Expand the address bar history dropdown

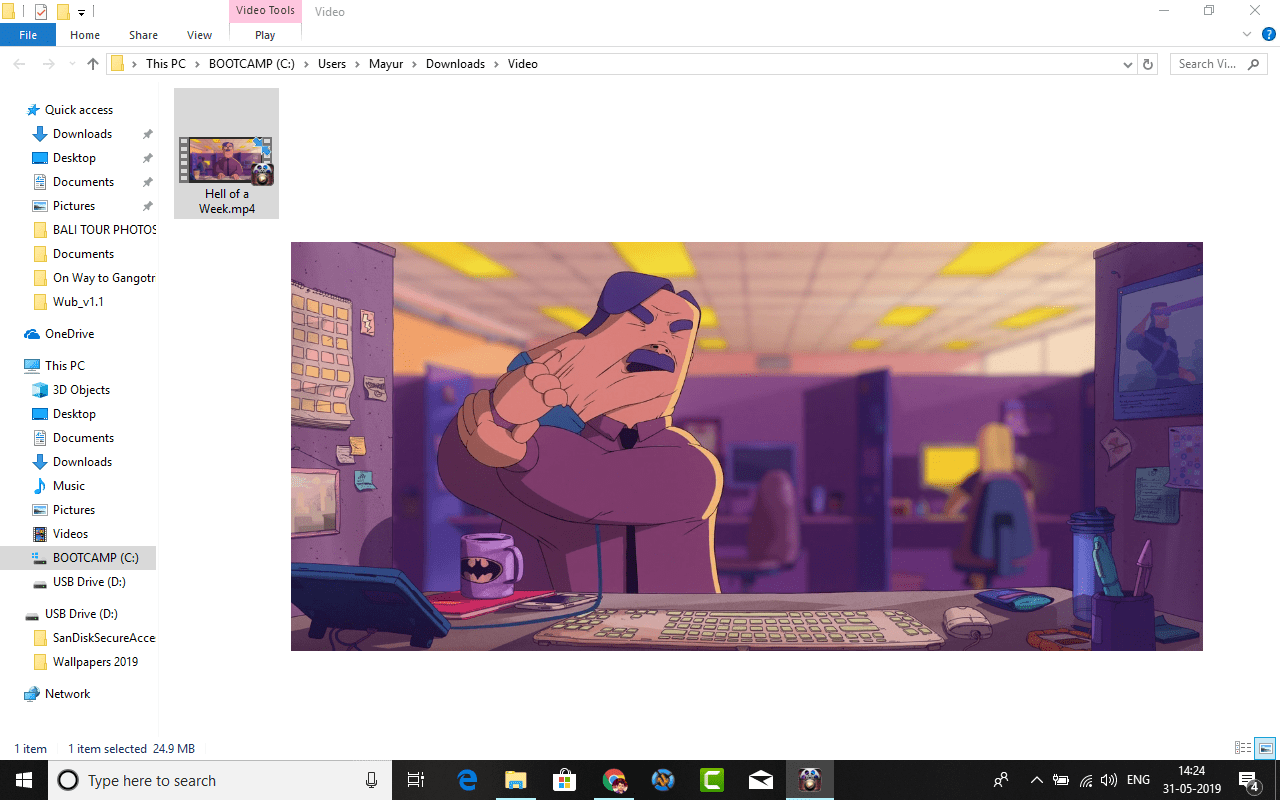pyautogui.click(x=1127, y=64)
